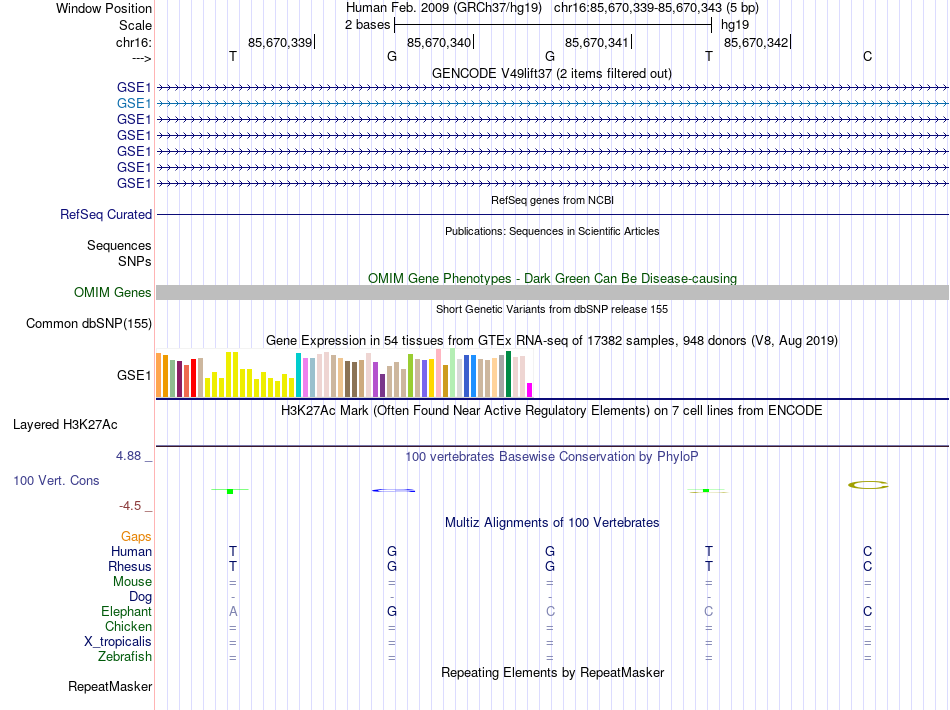Screen dimensions: 950x710
Task: Click 'Repeating Elements by RepeatMasker' title
Action: [553, 673]
